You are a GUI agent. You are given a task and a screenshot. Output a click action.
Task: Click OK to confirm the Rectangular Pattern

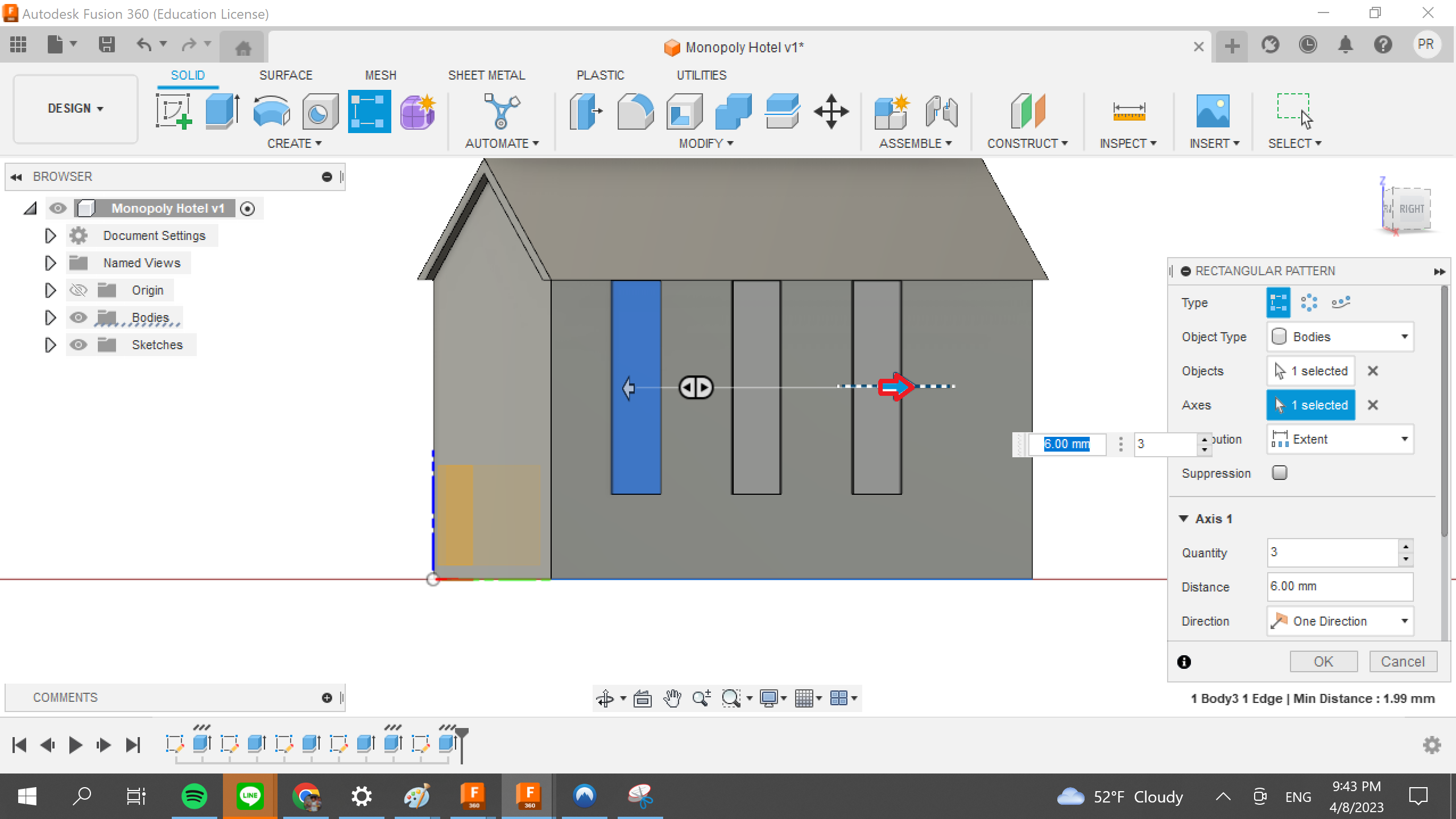(1323, 661)
